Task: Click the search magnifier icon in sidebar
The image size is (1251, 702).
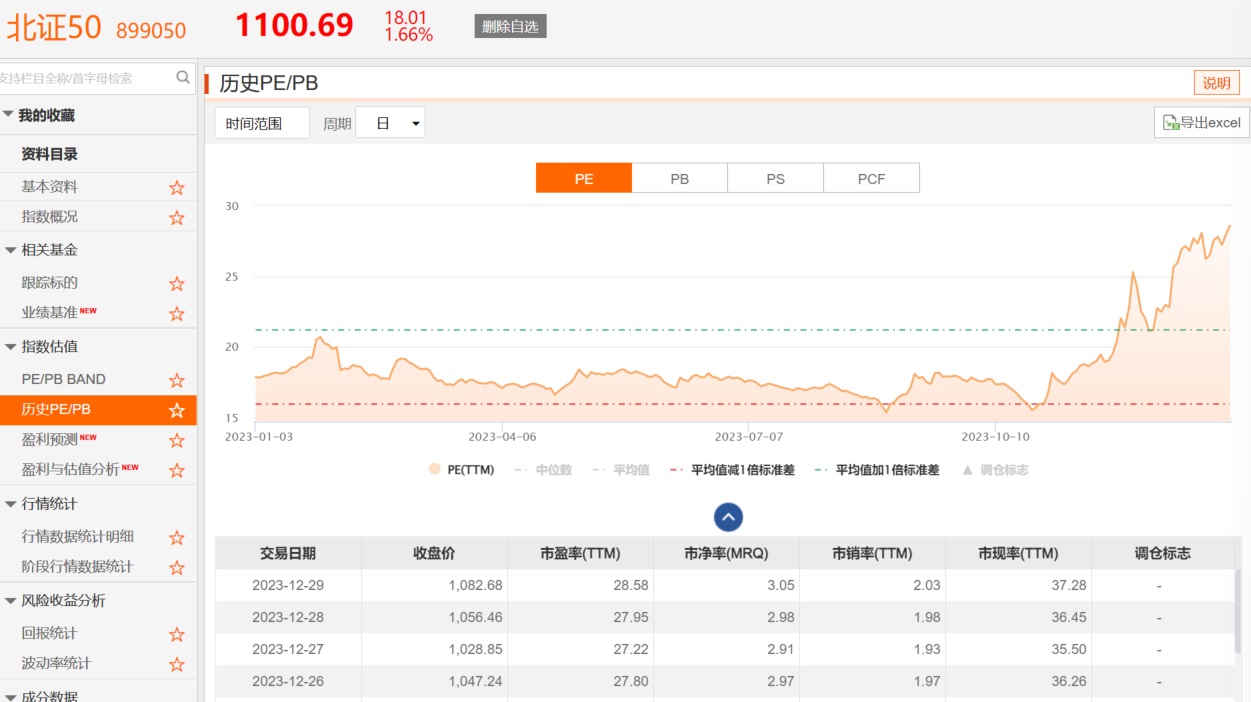Action: pyautogui.click(x=183, y=77)
